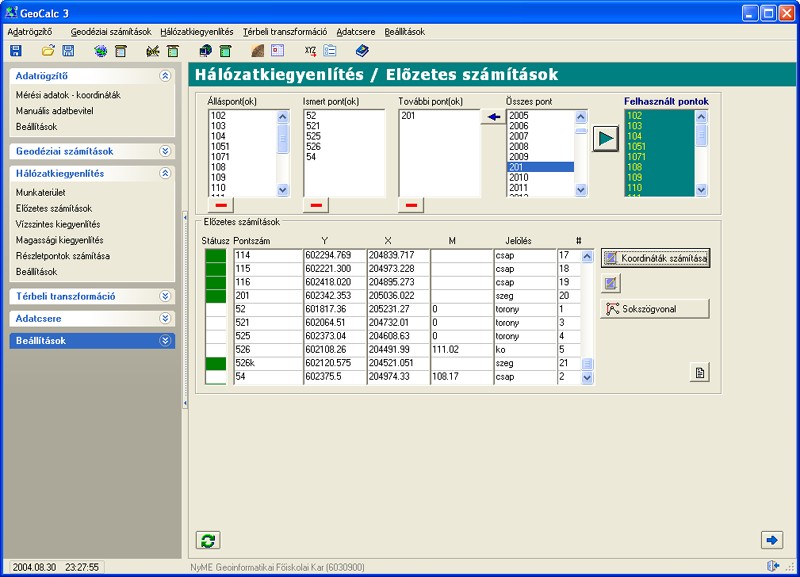Click the results table scroll down arrow
800x577 pixels.
(x=587, y=378)
